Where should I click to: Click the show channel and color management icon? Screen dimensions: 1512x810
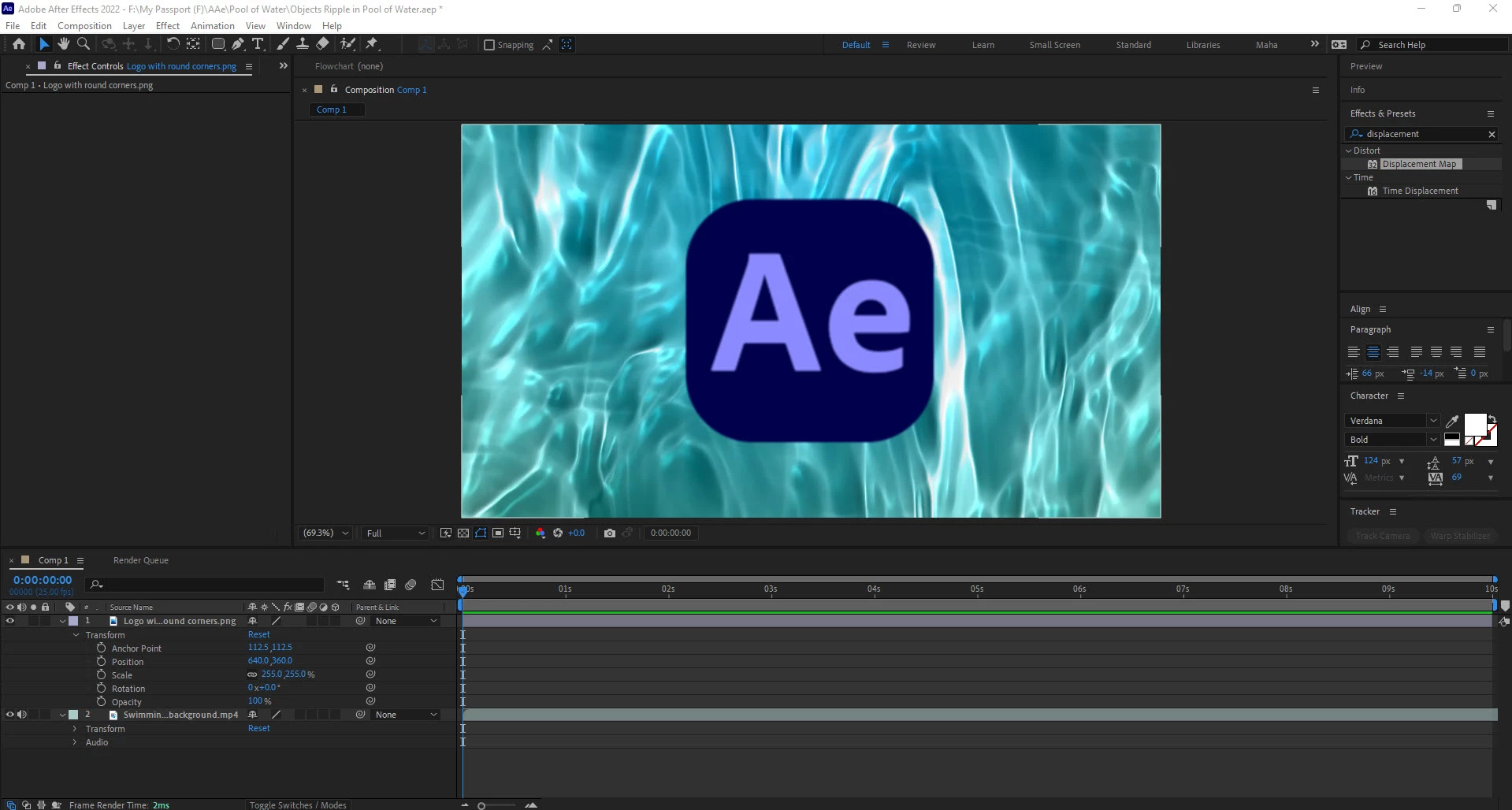(541, 533)
